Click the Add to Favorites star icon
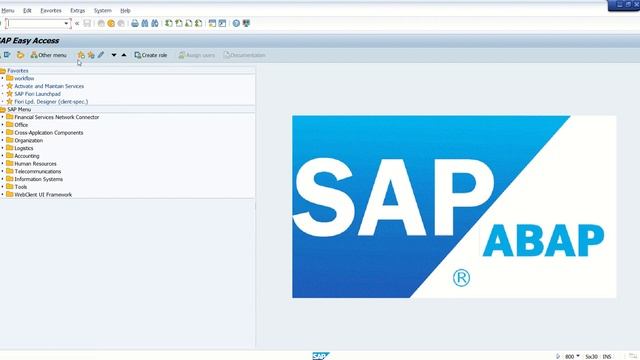Viewport: 640px width, 360px height. click(x=81, y=55)
